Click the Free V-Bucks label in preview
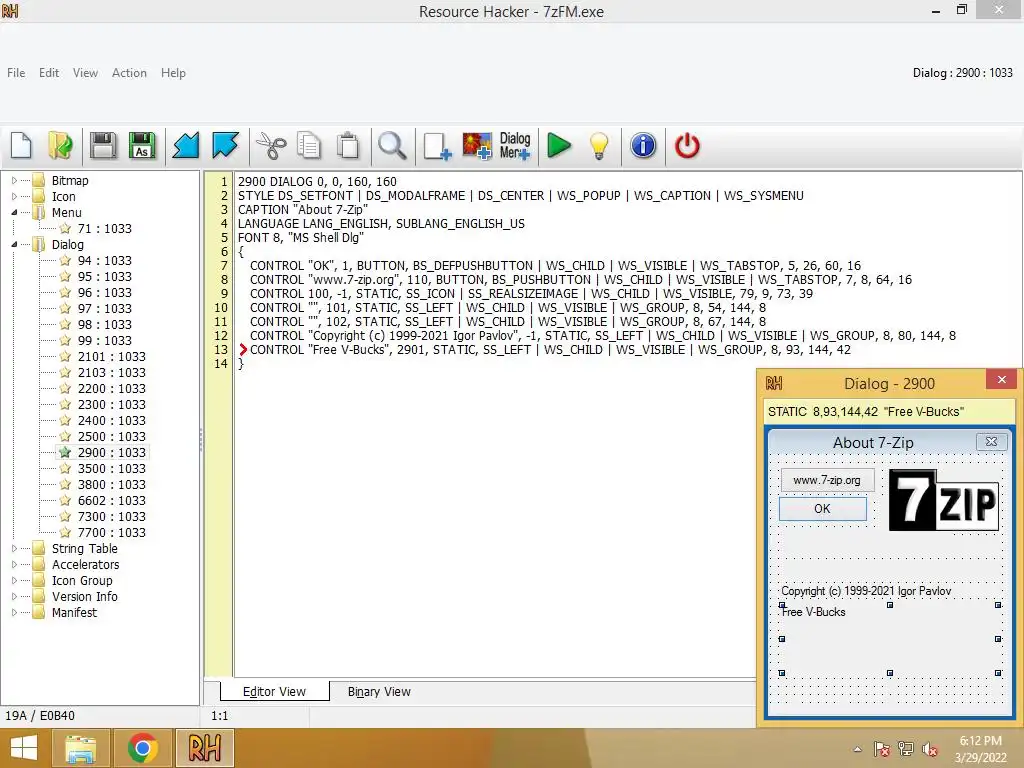1024x768 pixels. [813, 612]
